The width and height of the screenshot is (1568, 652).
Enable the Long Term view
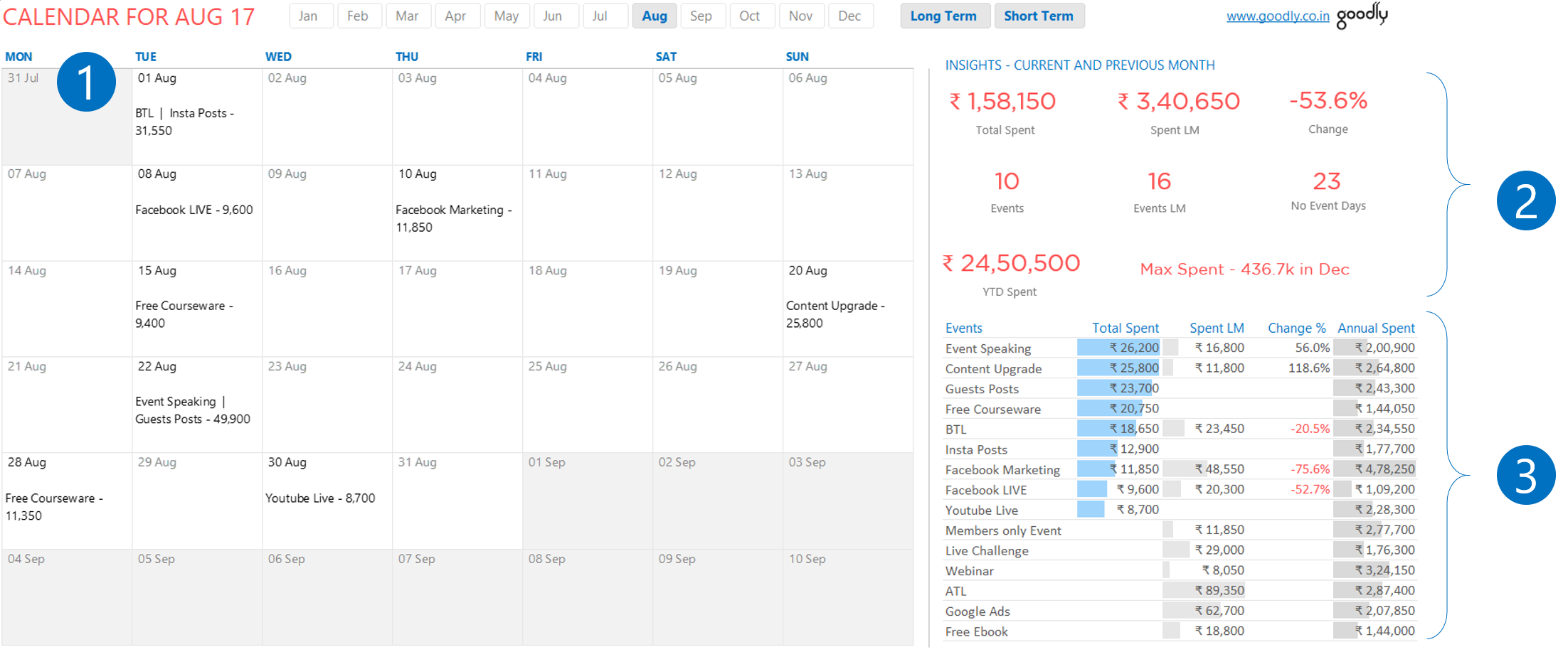(945, 15)
